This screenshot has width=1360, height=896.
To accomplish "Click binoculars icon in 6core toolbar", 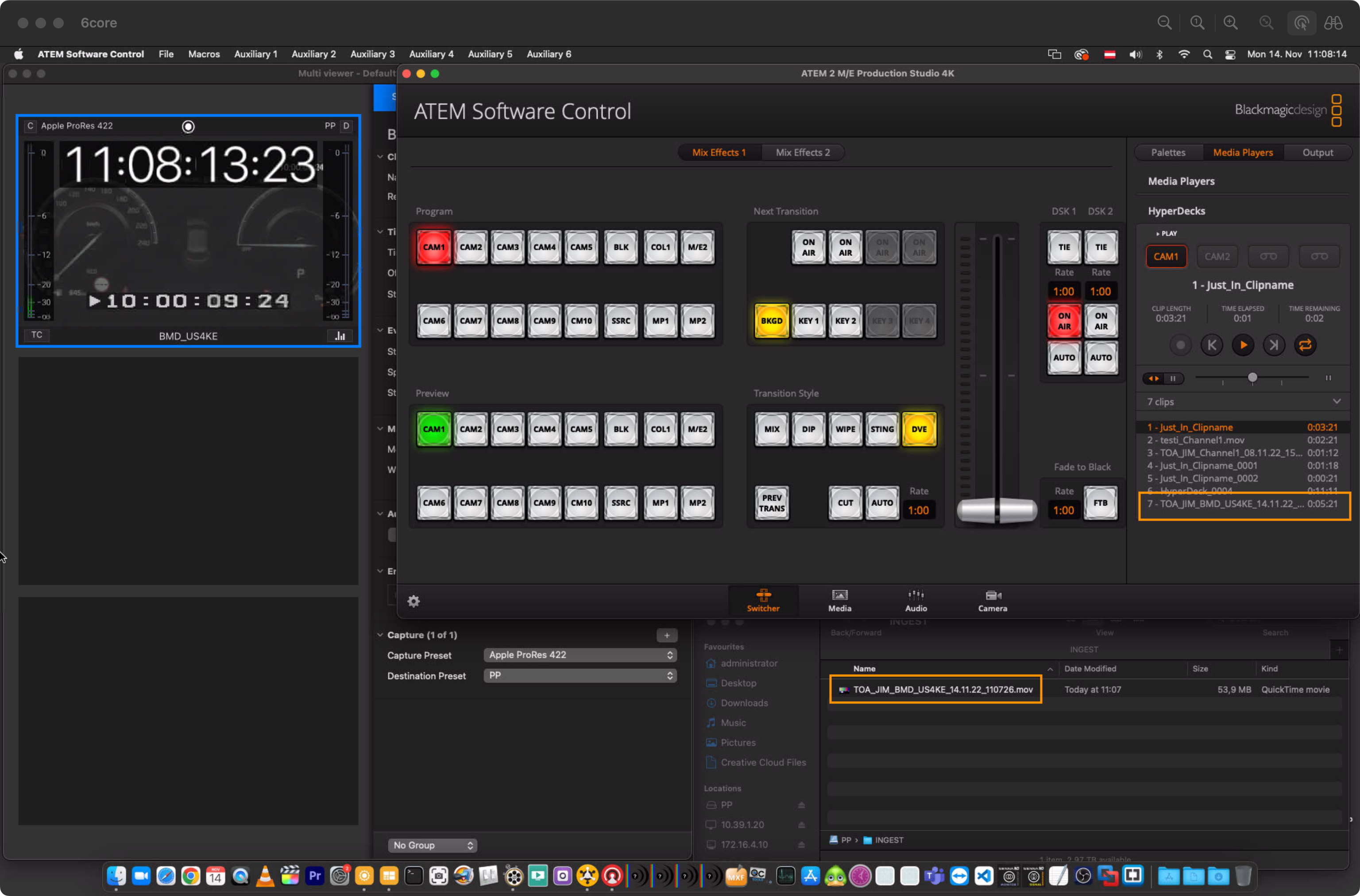I will pos(1333,23).
